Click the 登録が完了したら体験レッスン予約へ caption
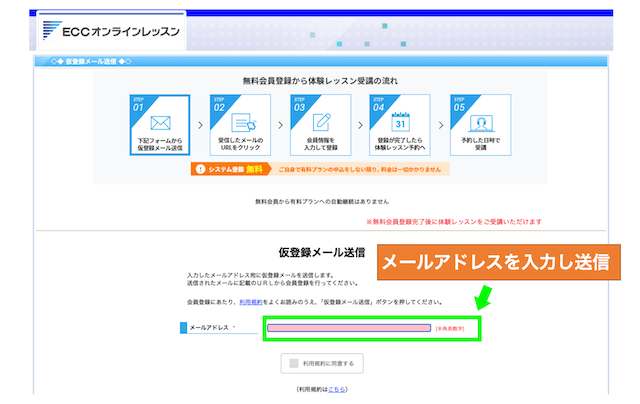 coord(400,144)
